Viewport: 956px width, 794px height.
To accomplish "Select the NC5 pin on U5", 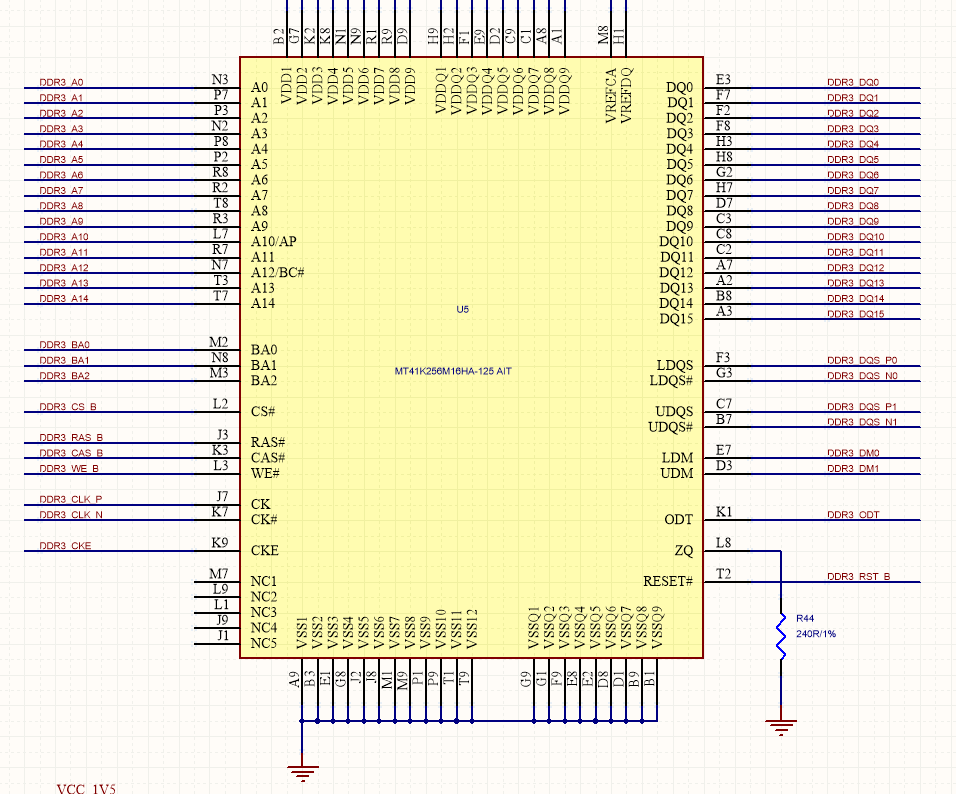I will coord(264,645).
